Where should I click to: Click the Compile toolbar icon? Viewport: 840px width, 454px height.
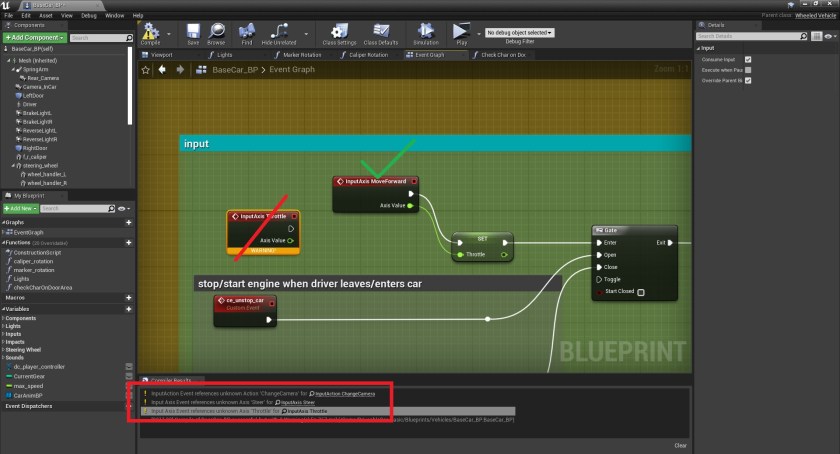pos(151,33)
